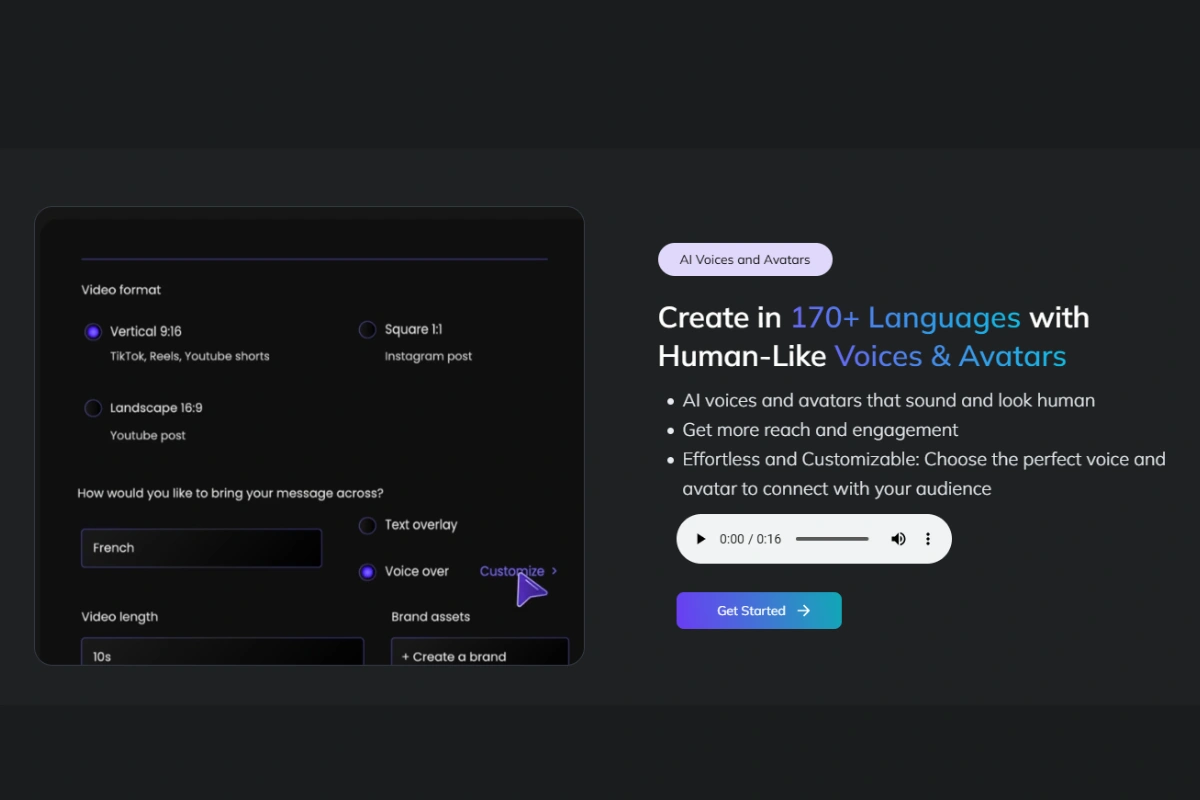1200x800 pixels.
Task: Click the "Instagram post" caption
Action: pyautogui.click(x=429, y=356)
